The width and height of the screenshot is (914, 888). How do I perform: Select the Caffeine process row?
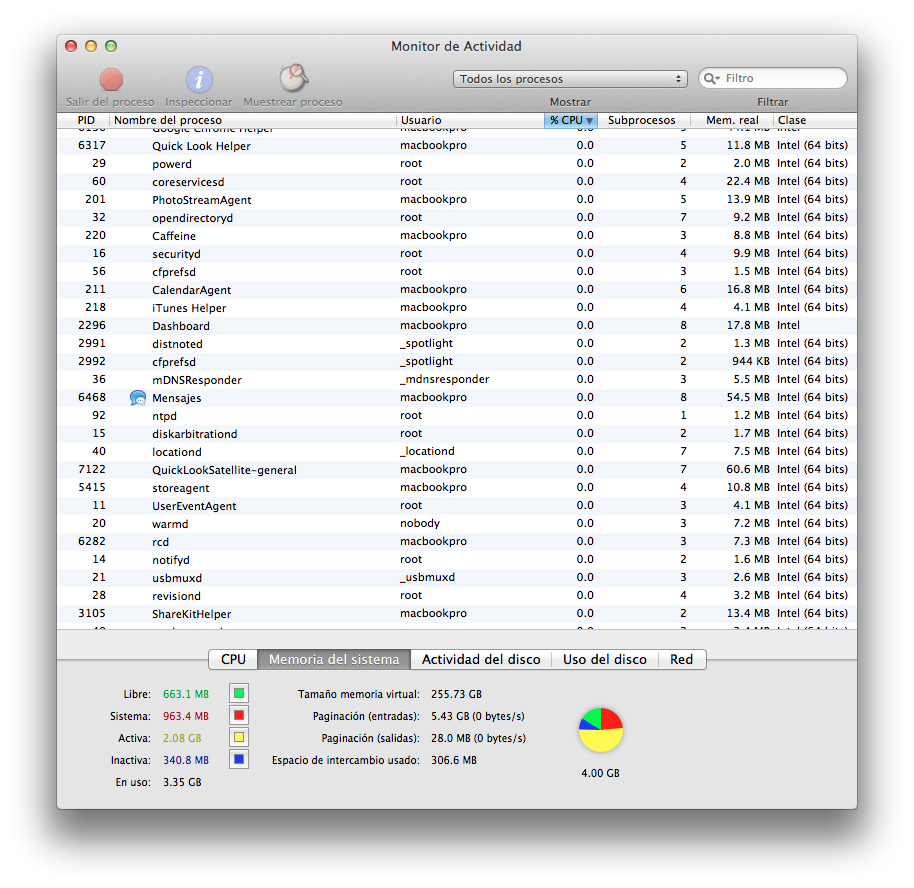(x=457, y=236)
